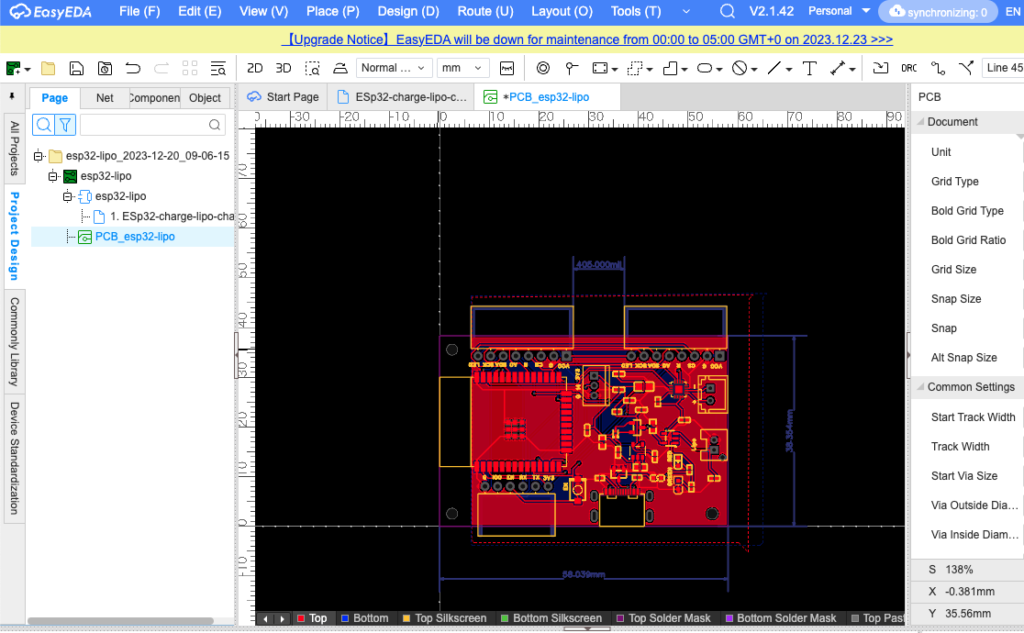
Task: Open the ESp32-charge-lipo schematic tab
Action: click(402, 97)
